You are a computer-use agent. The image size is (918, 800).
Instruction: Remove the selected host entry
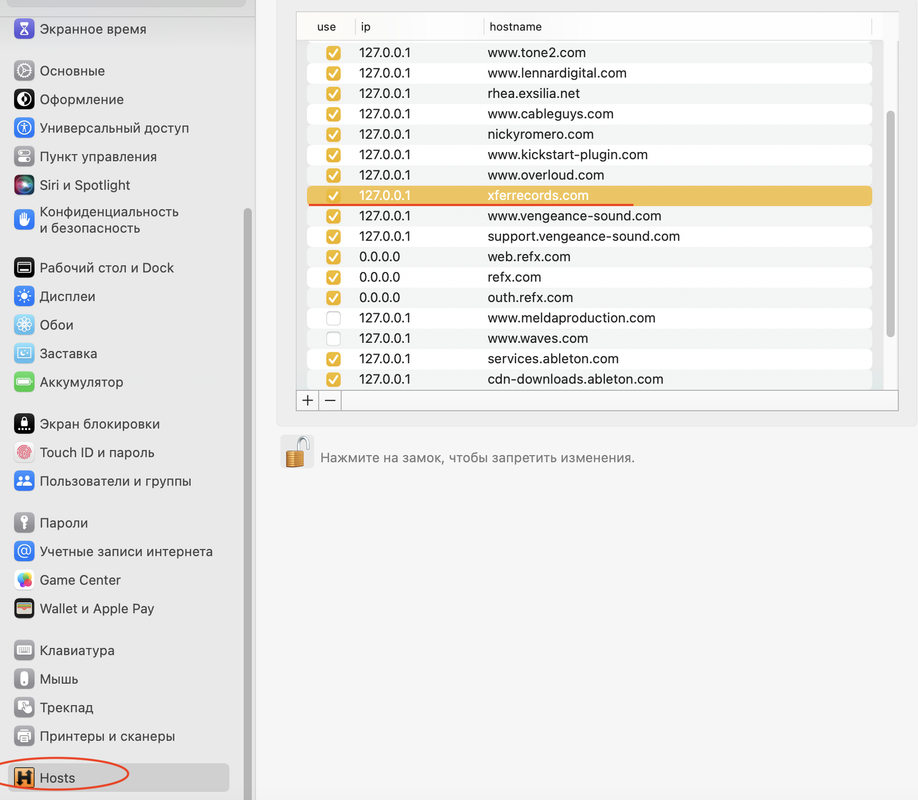[x=330, y=401]
